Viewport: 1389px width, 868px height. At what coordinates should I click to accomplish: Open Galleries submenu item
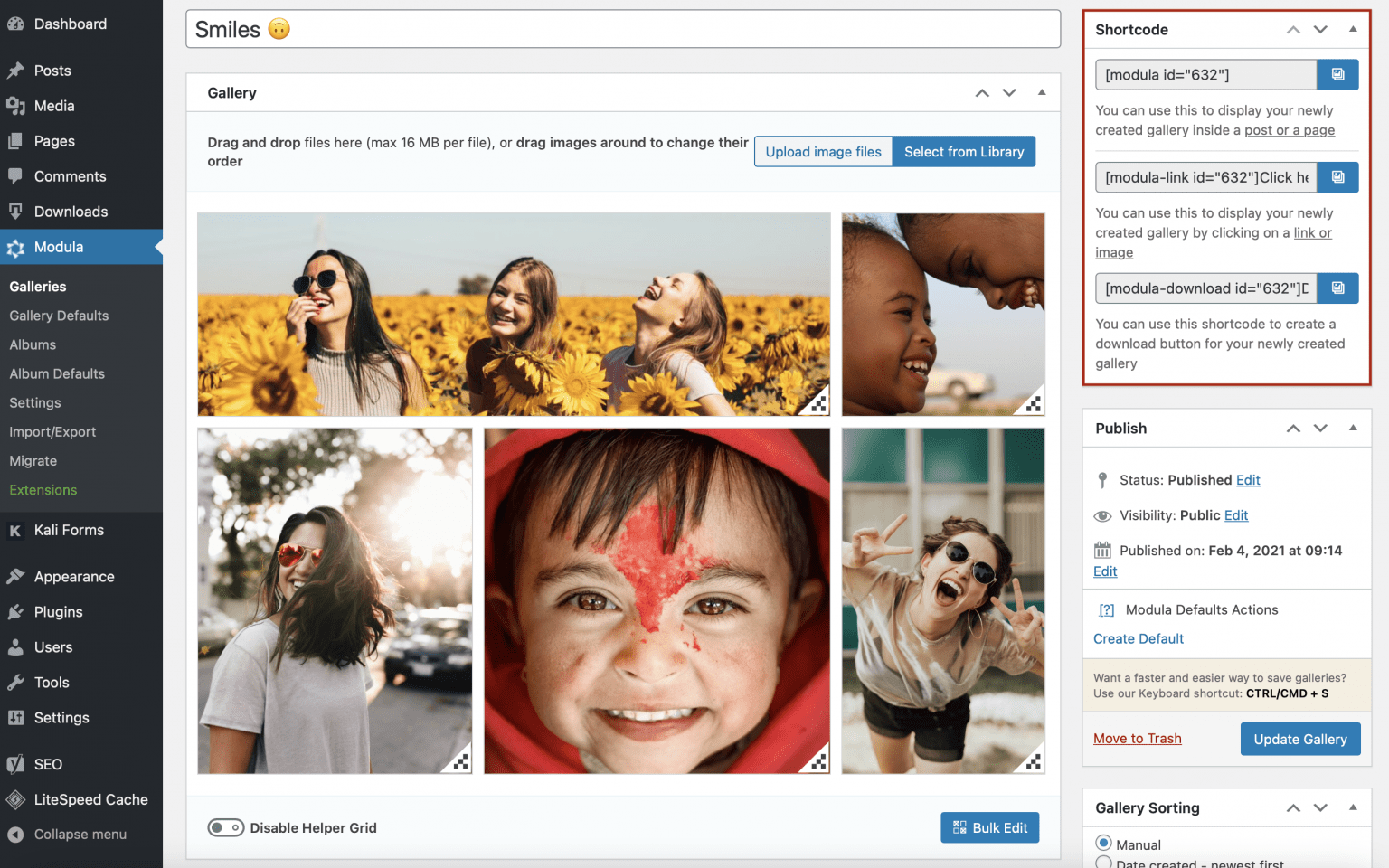point(38,287)
